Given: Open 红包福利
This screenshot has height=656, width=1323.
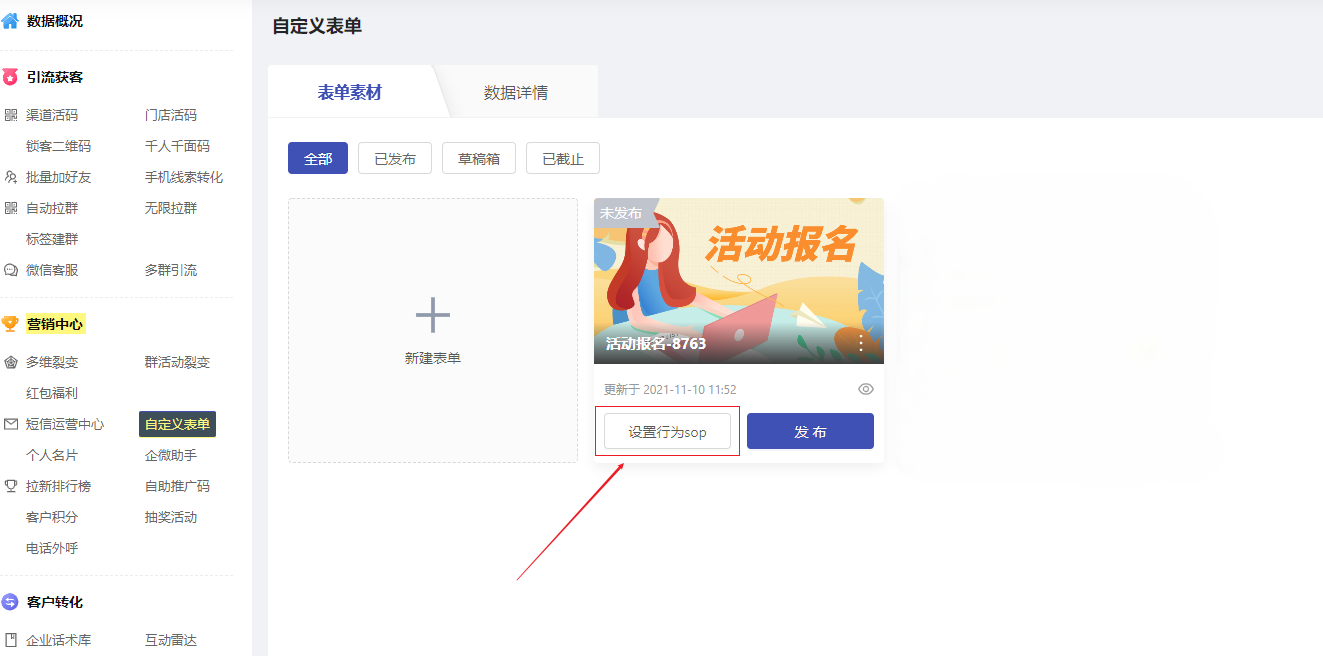Looking at the screenshot, I should [52, 393].
